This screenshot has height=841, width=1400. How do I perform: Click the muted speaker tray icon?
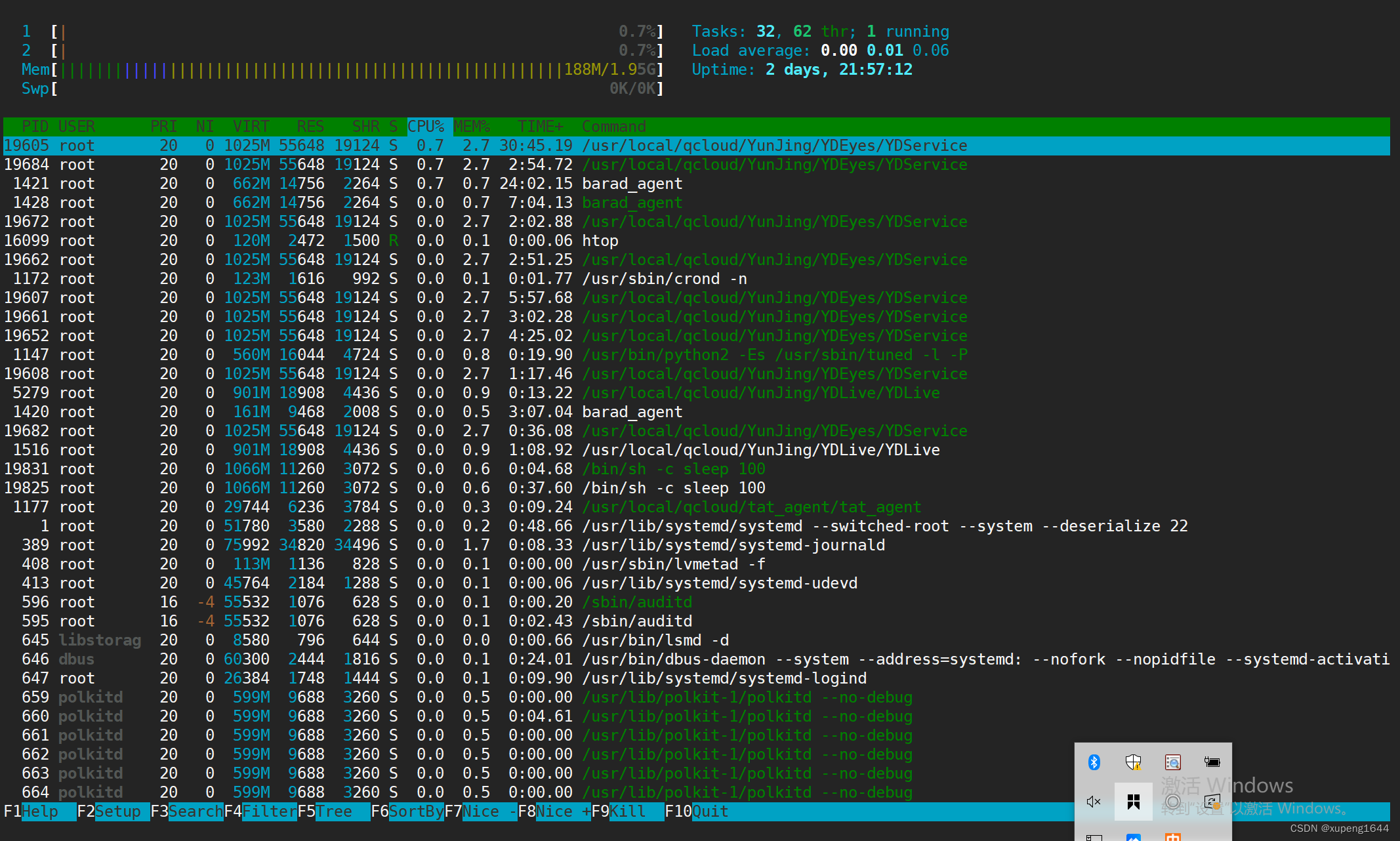(x=1094, y=801)
